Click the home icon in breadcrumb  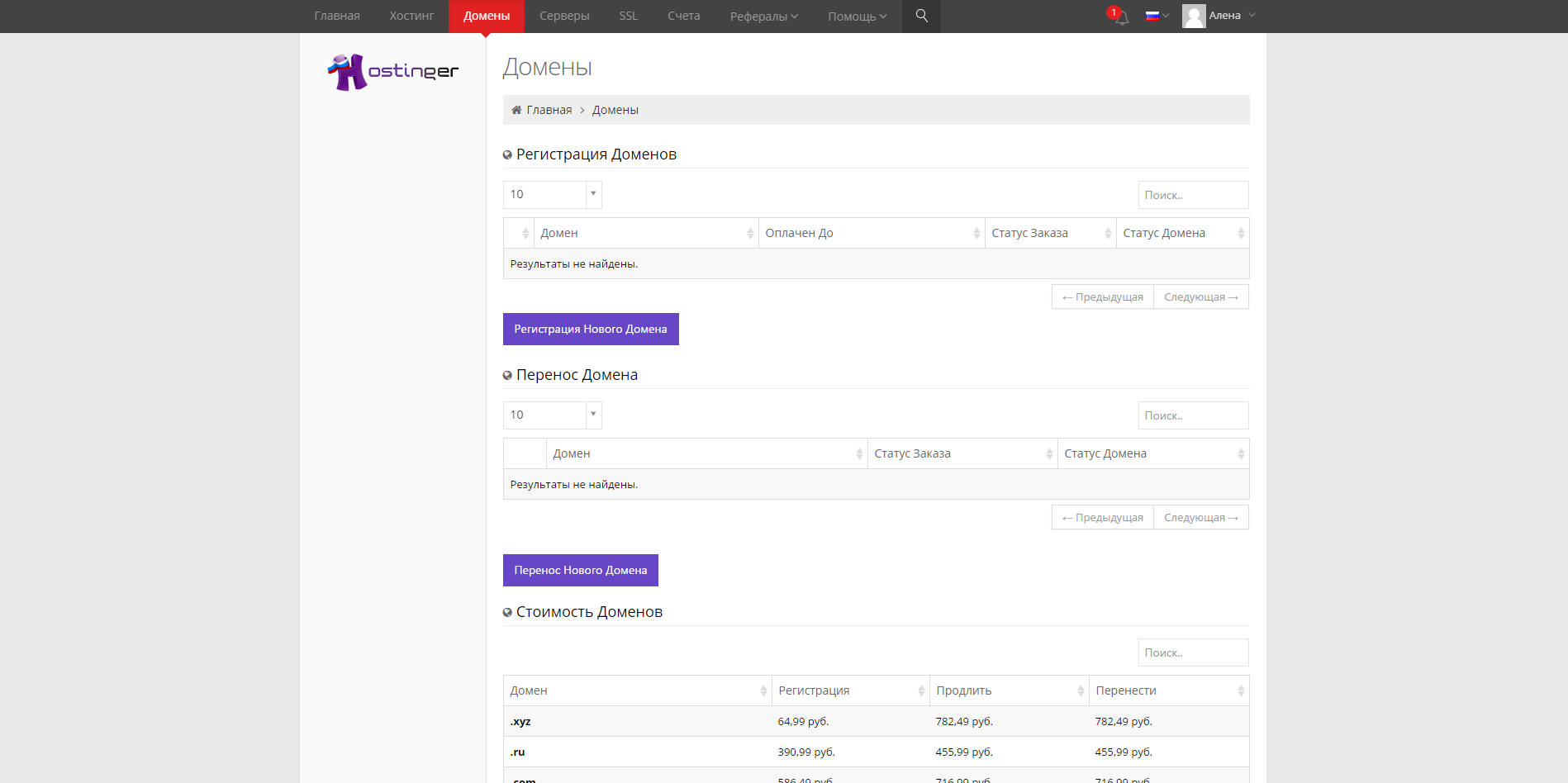click(x=516, y=110)
